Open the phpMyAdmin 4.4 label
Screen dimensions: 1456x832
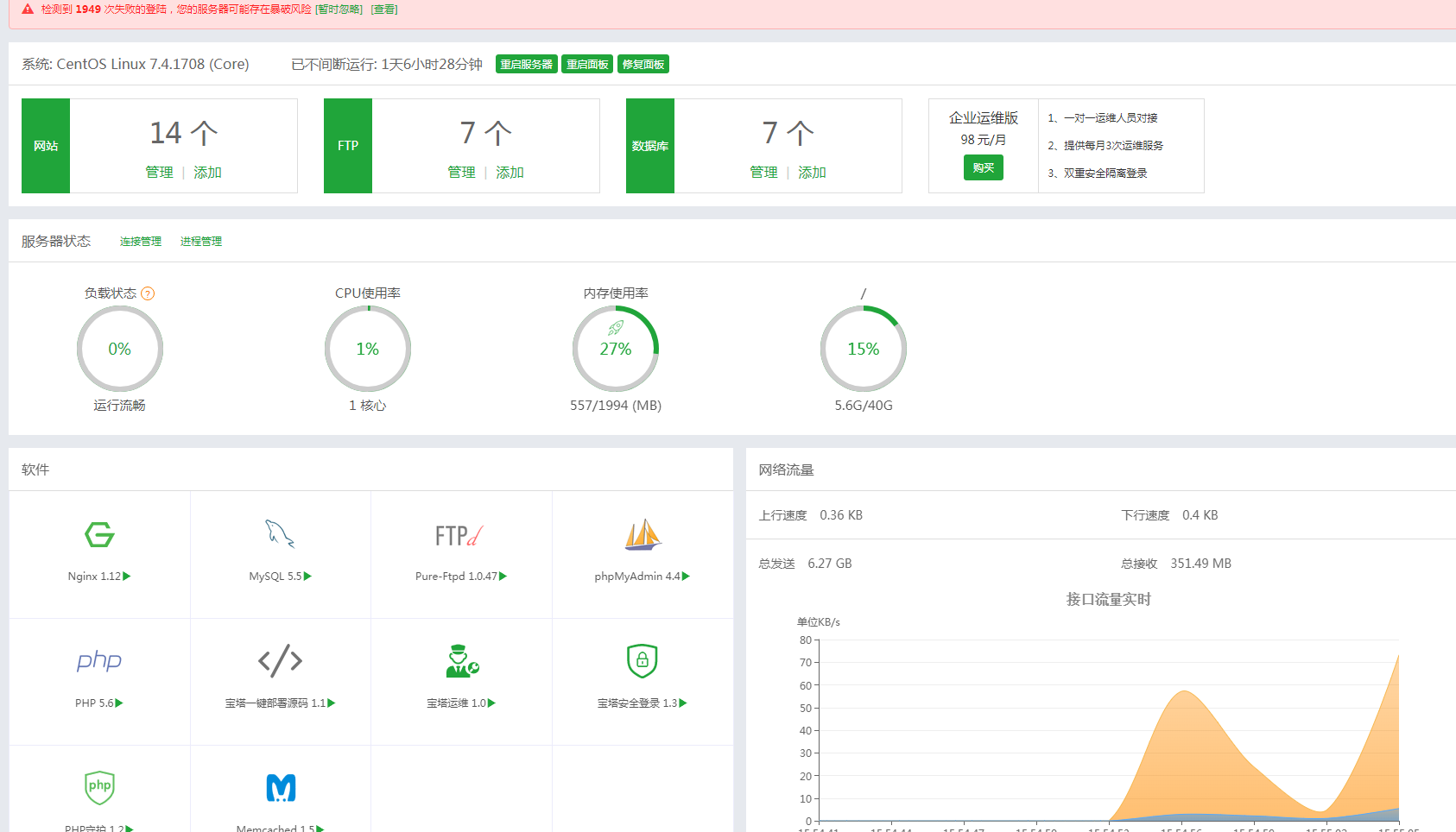pos(637,577)
